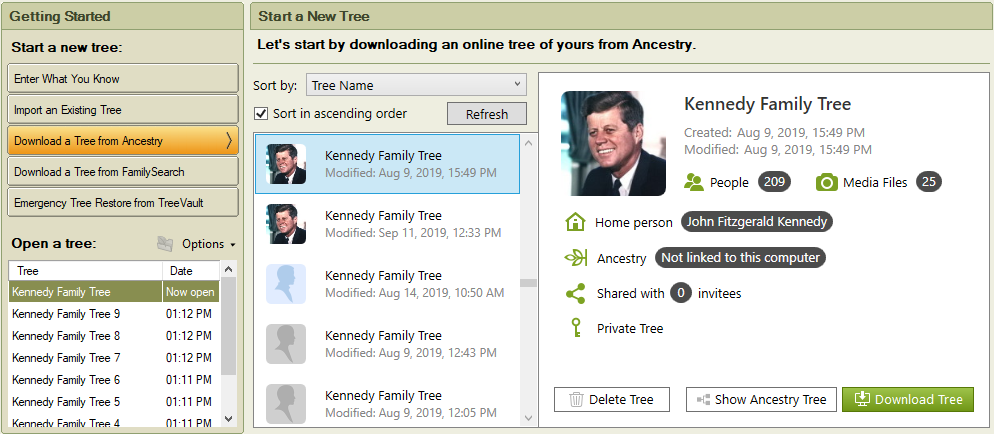The width and height of the screenshot is (994, 434).
Task: Click the Home person house icon
Action: coord(575,222)
